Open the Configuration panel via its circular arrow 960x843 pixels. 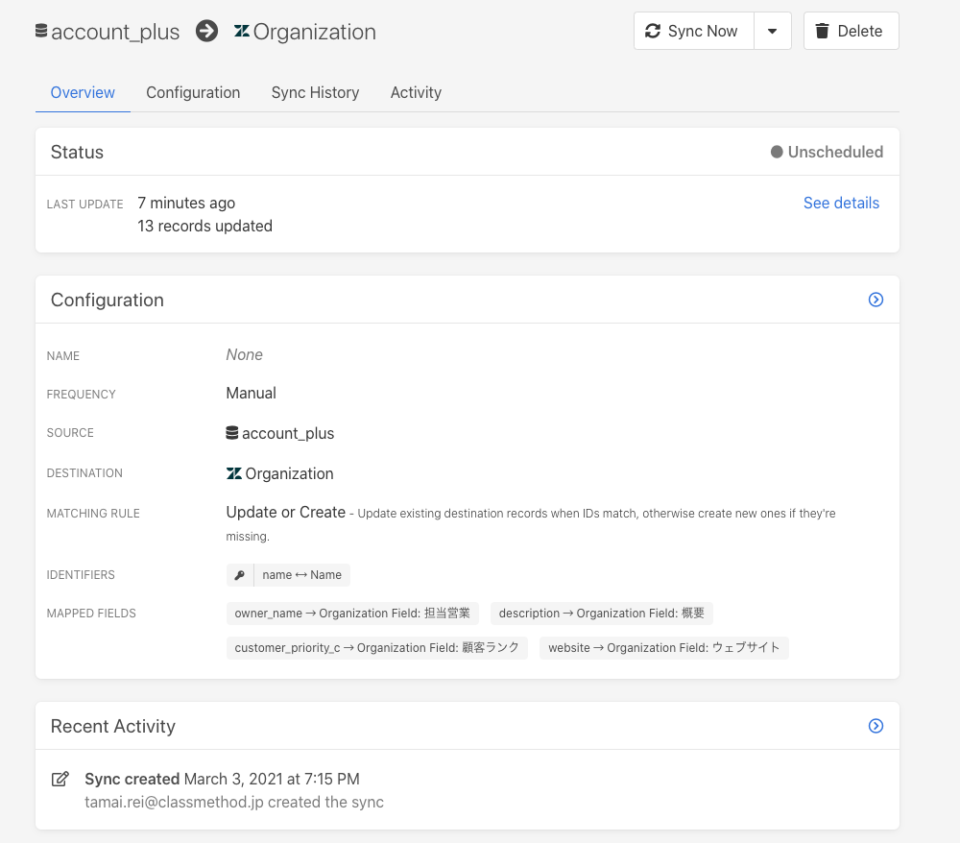[x=875, y=299]
